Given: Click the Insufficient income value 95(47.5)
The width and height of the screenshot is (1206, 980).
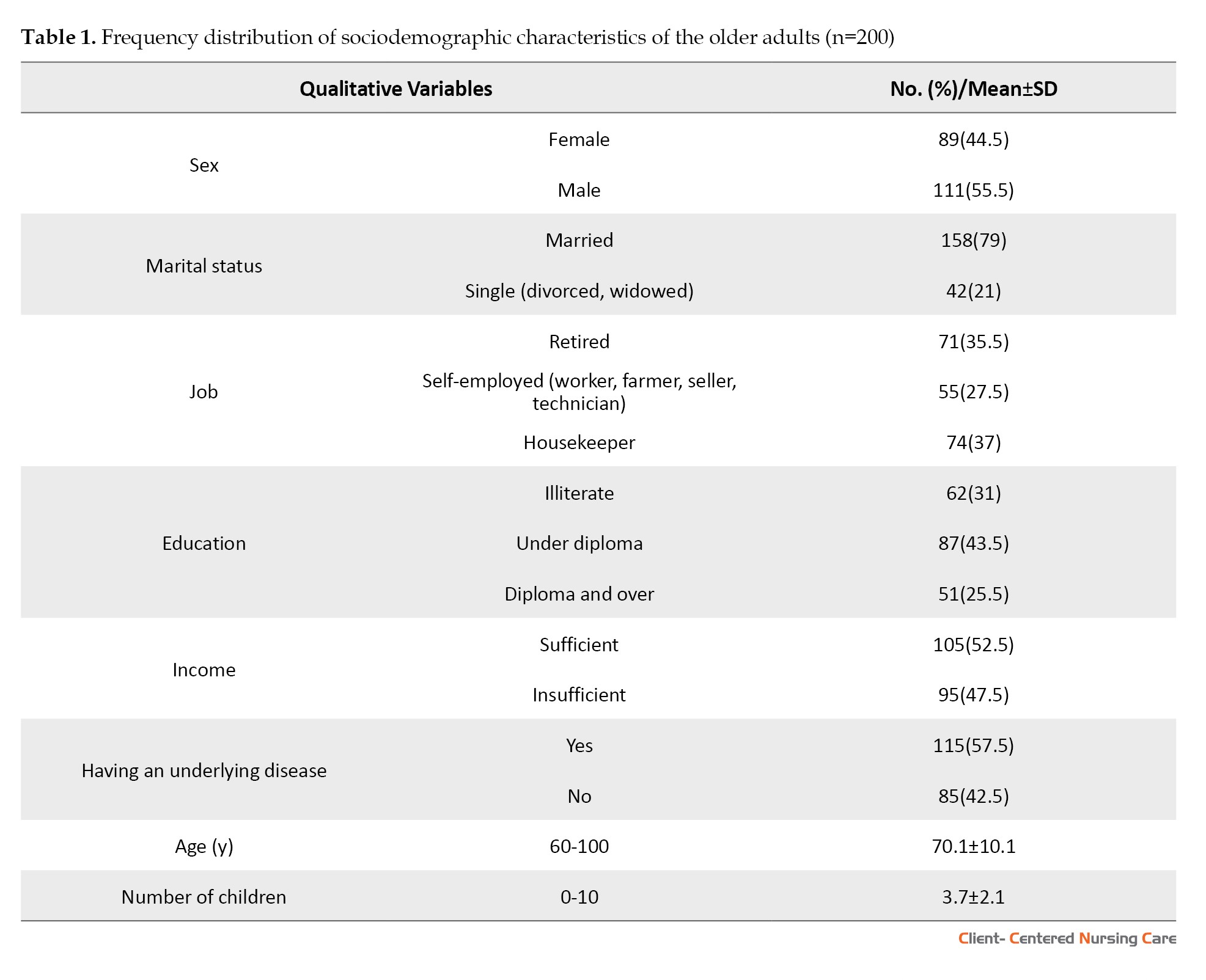Looking at the screenshot, I should [x=973, y=695].
